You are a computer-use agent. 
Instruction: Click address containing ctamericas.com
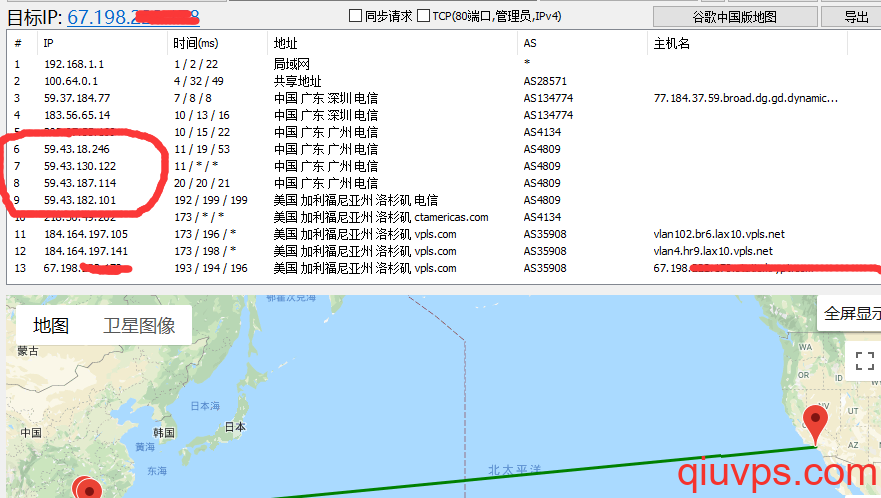tap(380, 217)
